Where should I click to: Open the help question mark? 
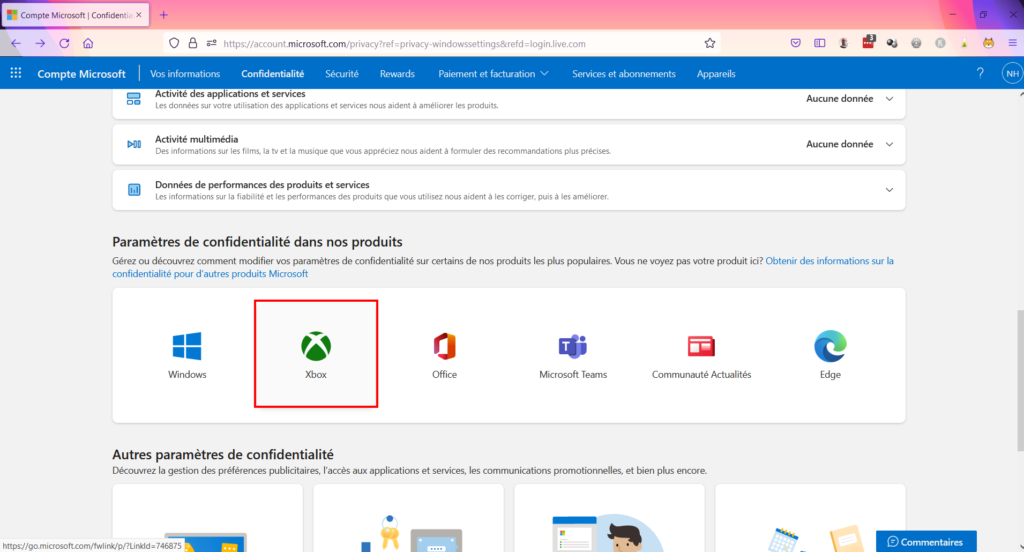coord(980,73)
